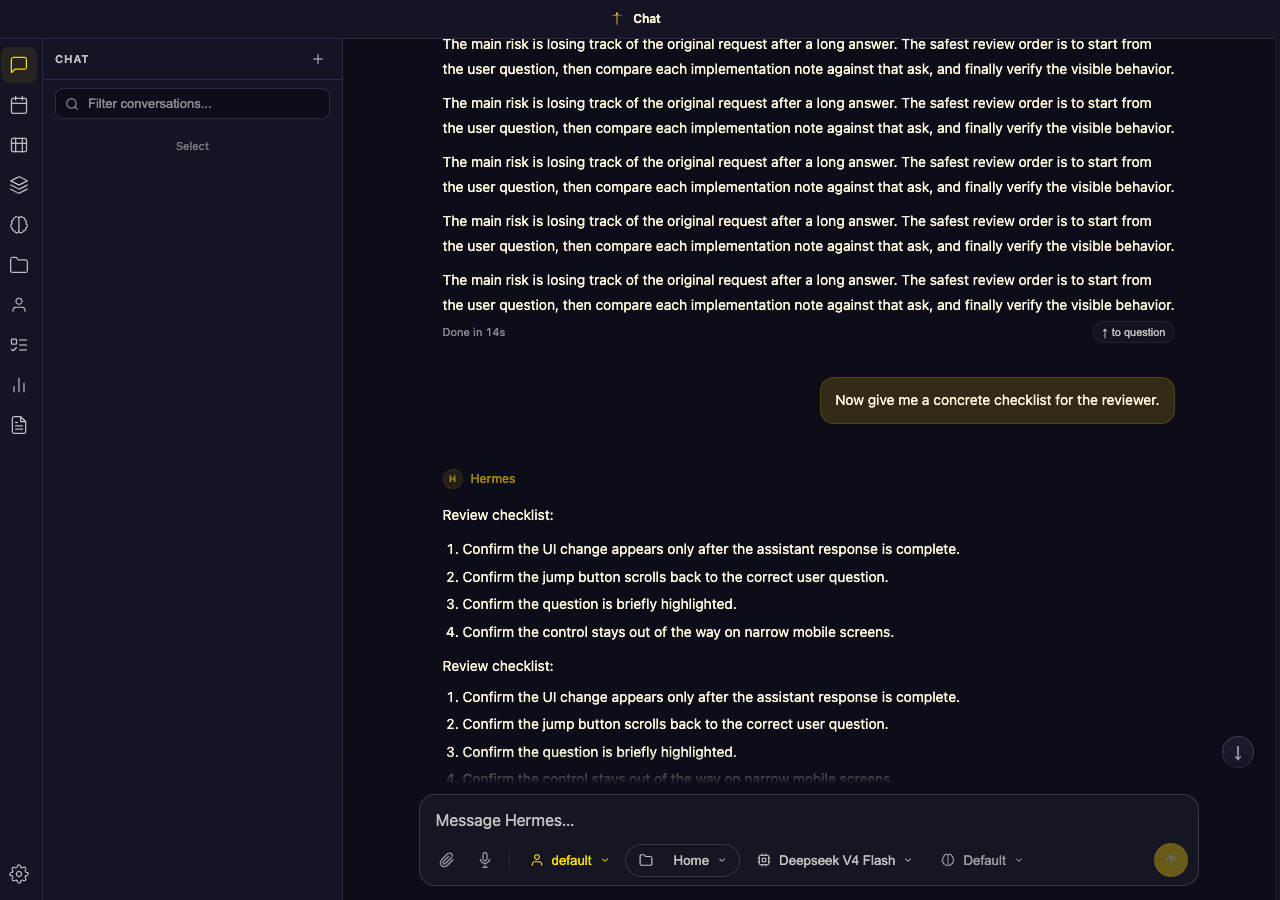1280x900 pixels.
Task: Open the document icon in sidebar
Action: pyautogui.click(x=19, y=425)
